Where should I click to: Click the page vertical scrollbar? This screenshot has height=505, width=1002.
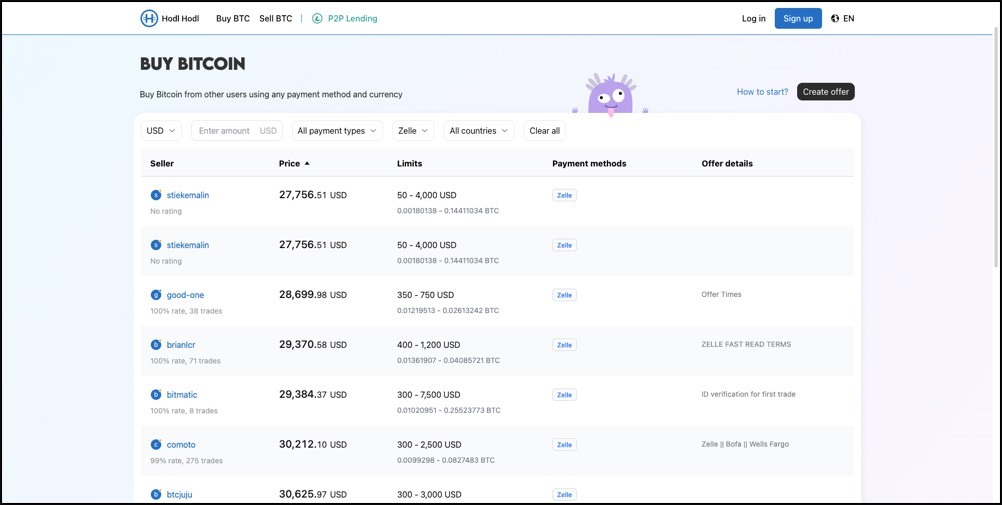click(996, 150)
